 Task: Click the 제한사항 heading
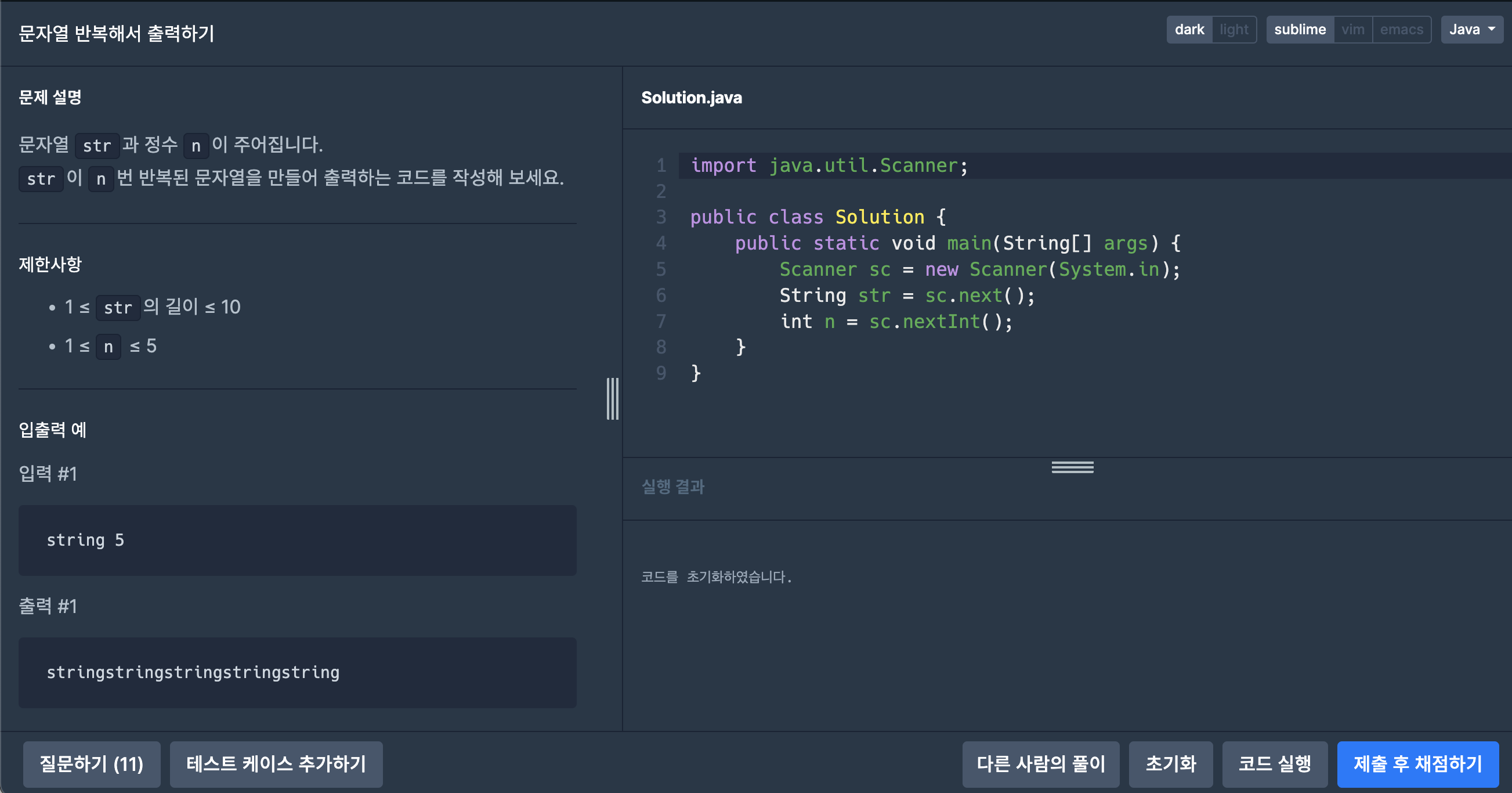click(50, 264)
